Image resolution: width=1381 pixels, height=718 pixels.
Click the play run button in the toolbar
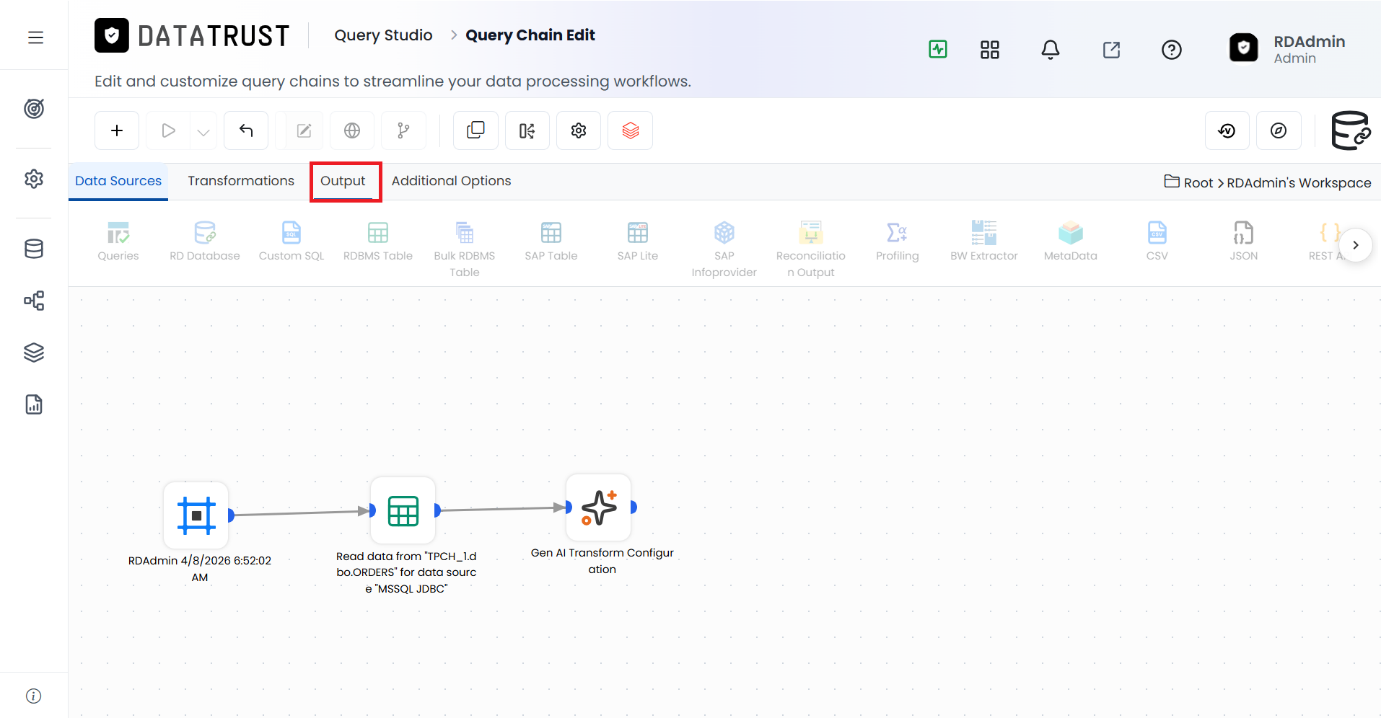tap(168, 130)
